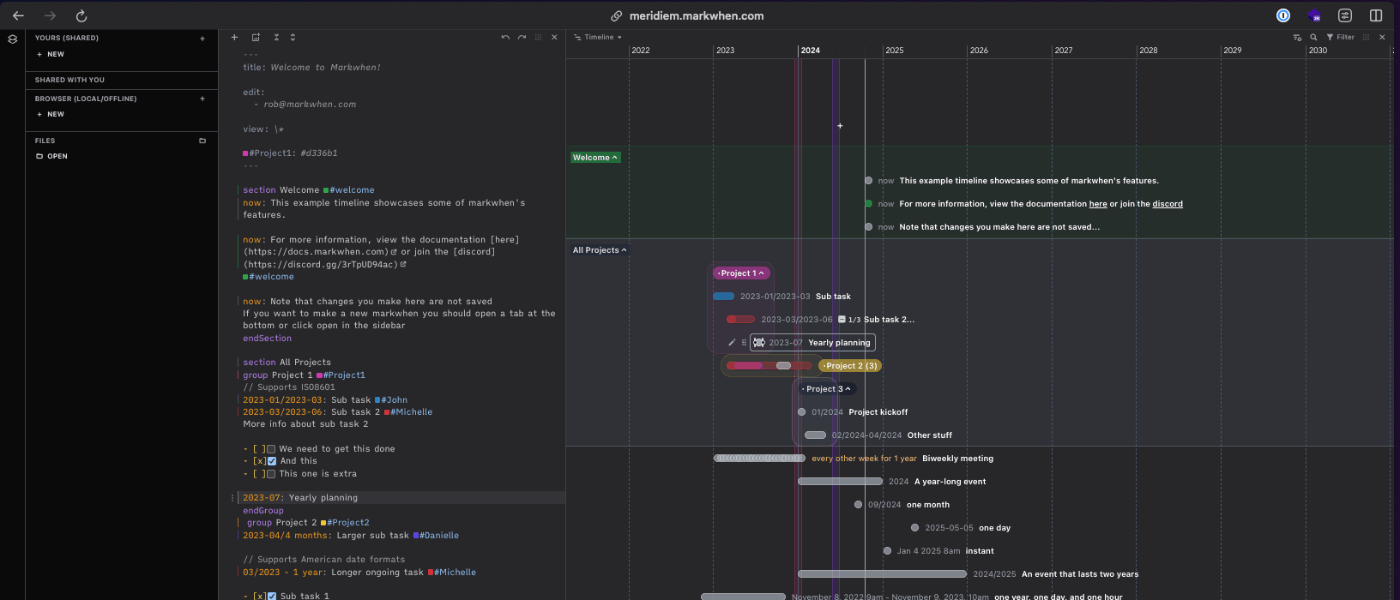Screen dimensions: 1400x600
Task: Open search in the timeline toolbar
Action: tap(1313, 37)
